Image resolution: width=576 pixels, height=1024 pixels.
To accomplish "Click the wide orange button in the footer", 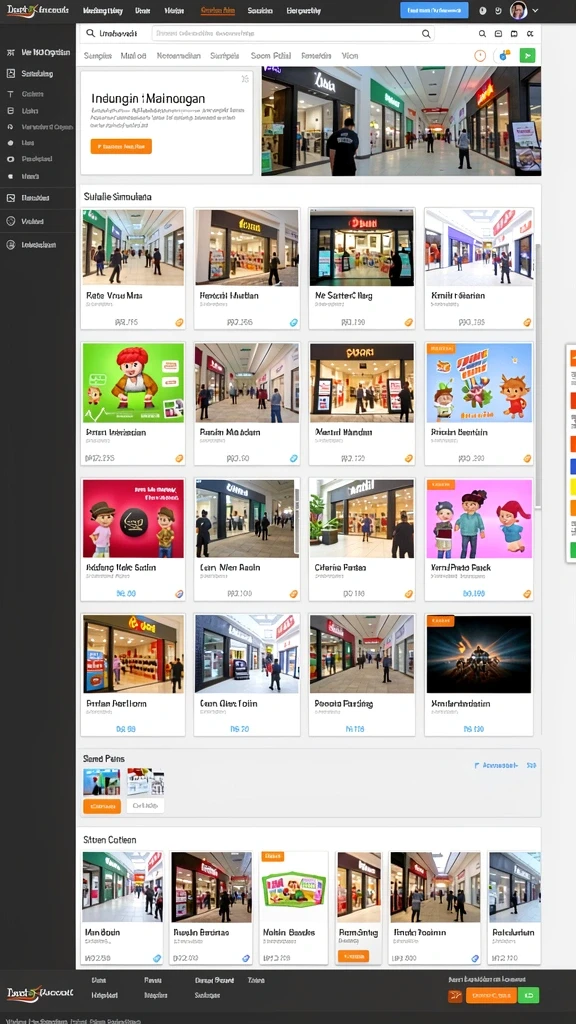I will click(x=491, y=995).
